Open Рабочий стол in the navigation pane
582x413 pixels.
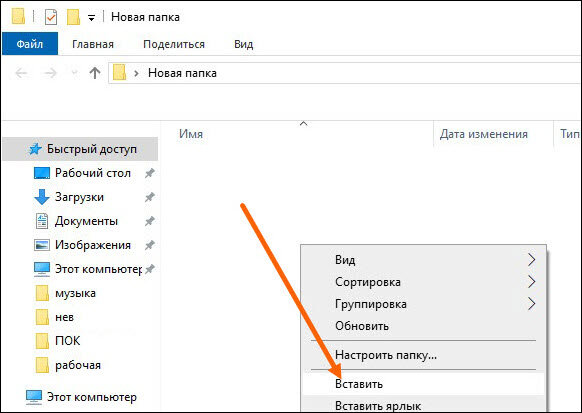(x=93, y=173)
